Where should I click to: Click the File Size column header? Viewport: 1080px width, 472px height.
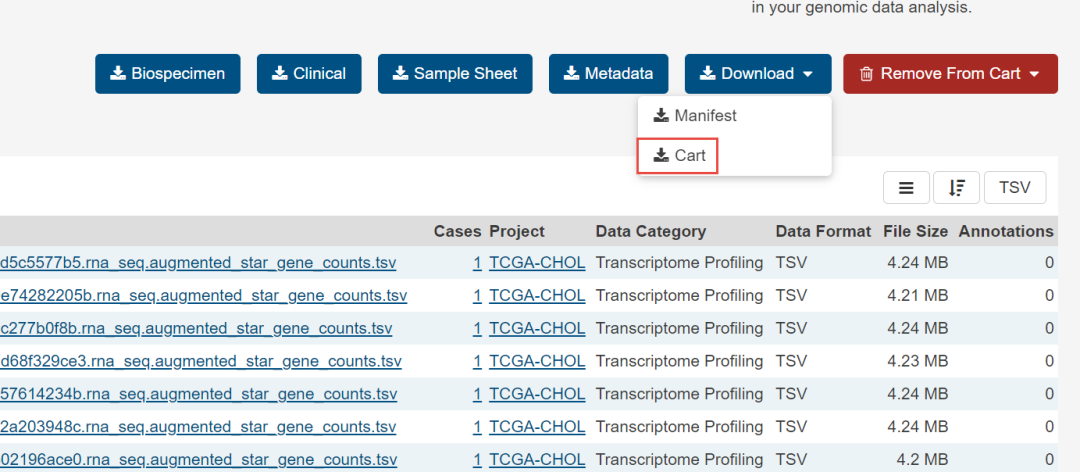coord(915,232)
